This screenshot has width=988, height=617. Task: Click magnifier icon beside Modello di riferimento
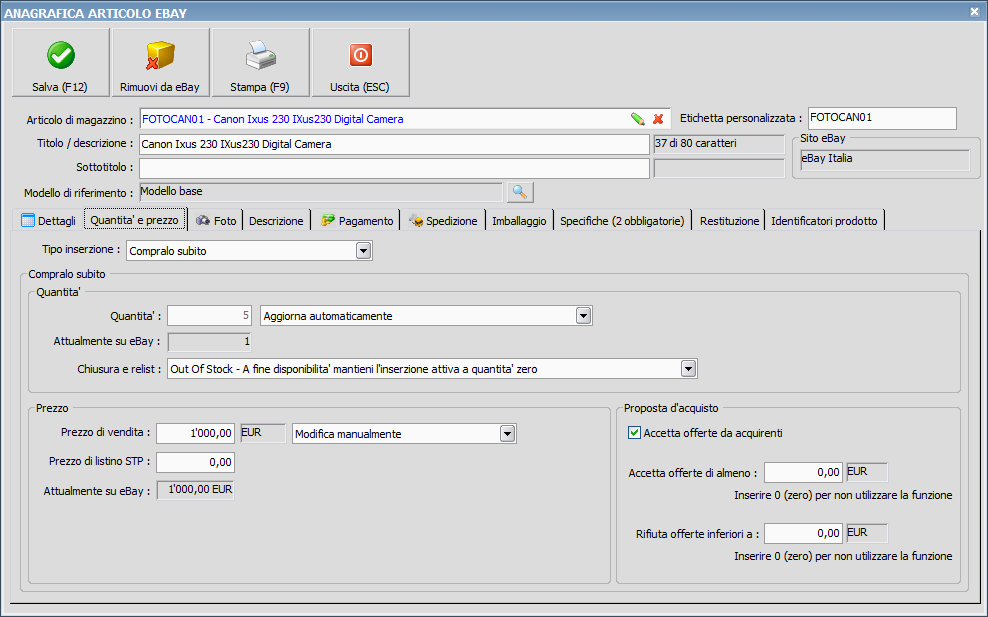point(520,192)
